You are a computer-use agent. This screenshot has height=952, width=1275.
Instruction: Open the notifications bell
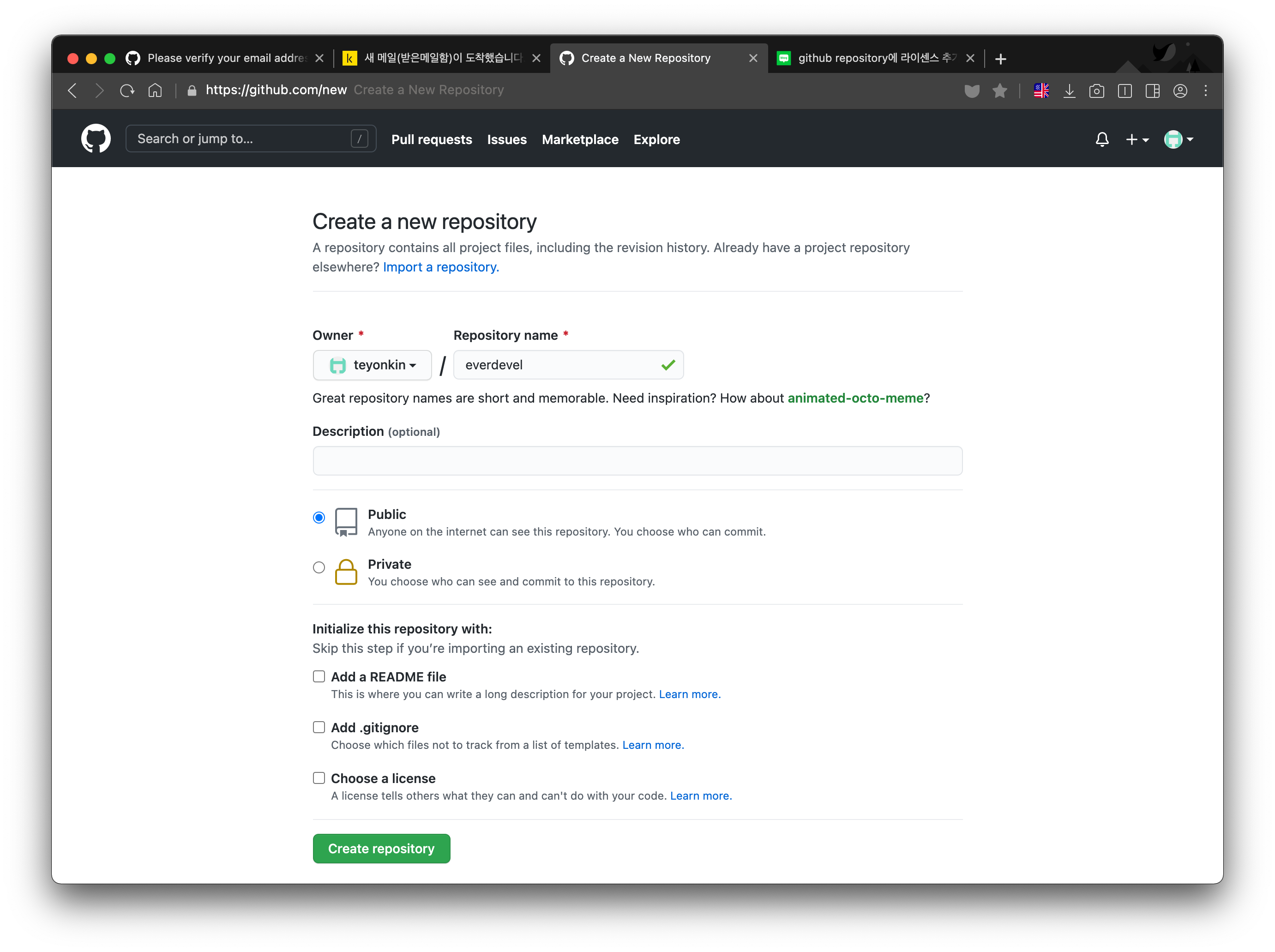pos(1101,139)
